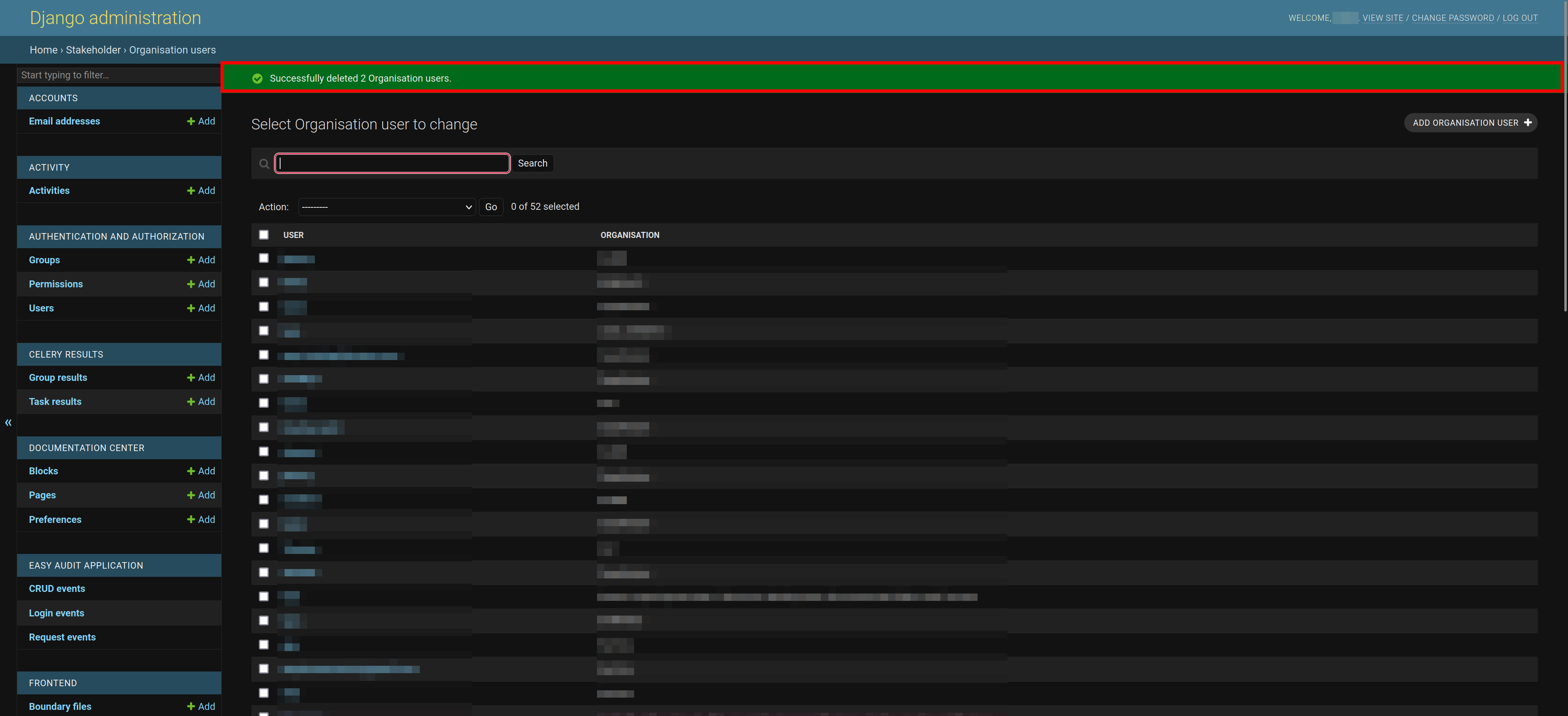Expand the Action dropdown menu
Viewport: 1568px width, 716px height.
(385, 206)
